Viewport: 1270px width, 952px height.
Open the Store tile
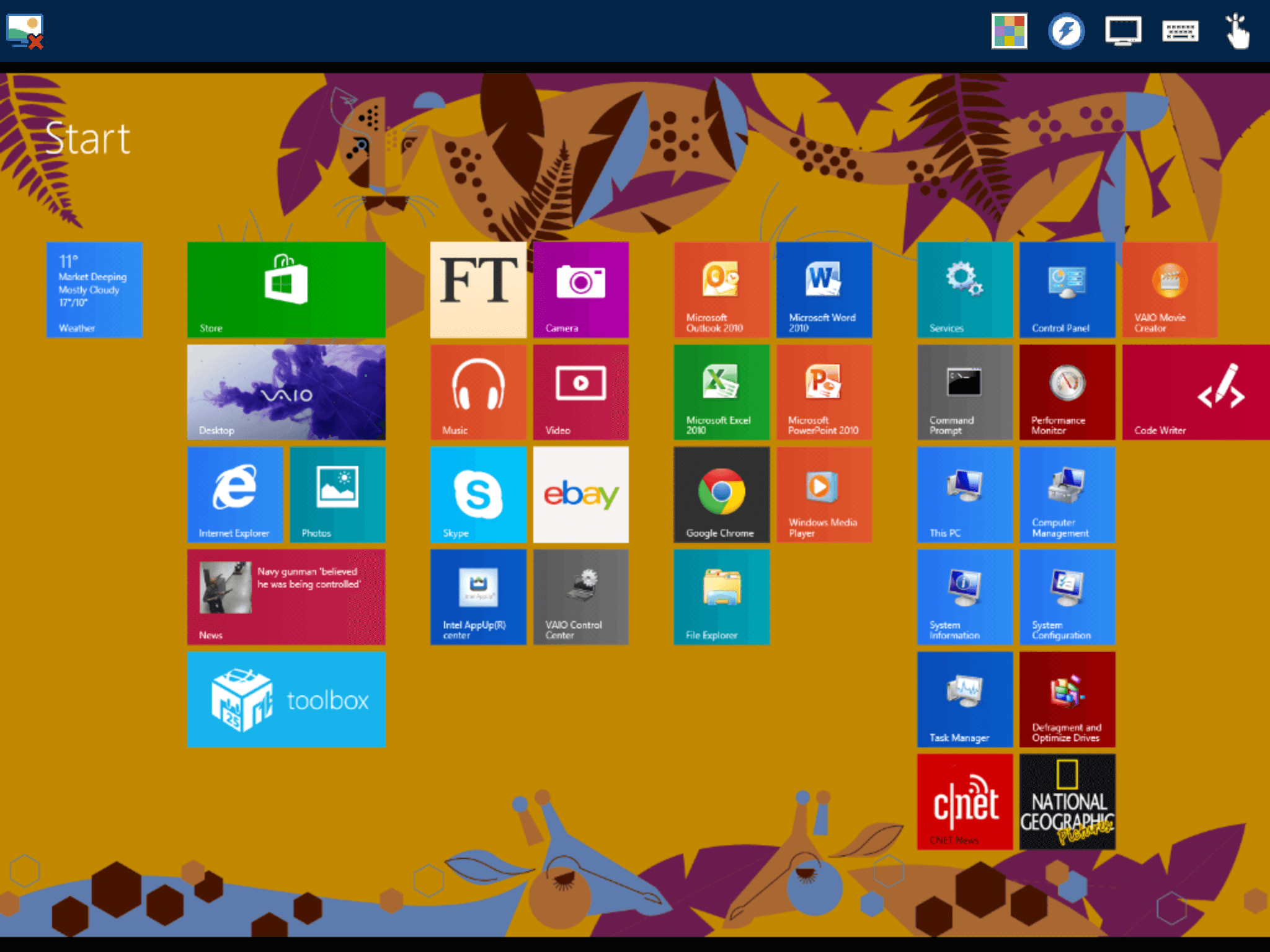click(x=286, y=289)
